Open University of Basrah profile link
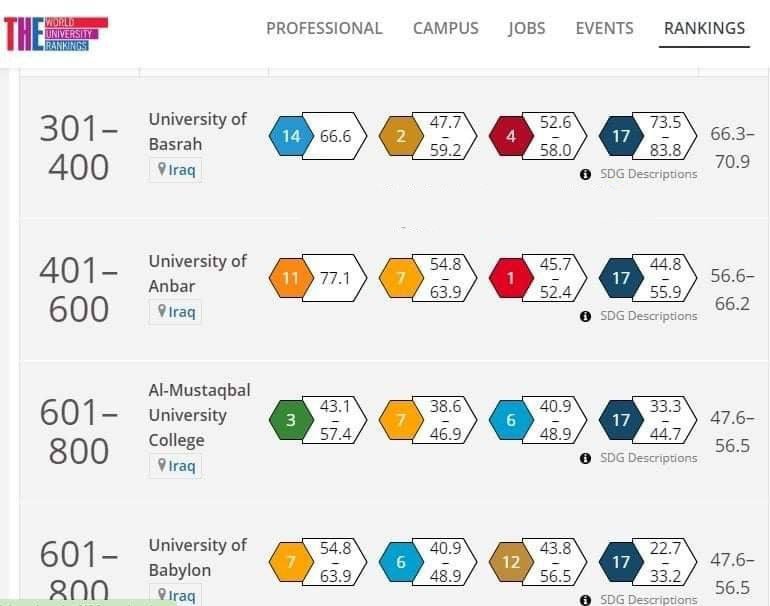Screen dimensions: 770x606 (x=197, y=131)
